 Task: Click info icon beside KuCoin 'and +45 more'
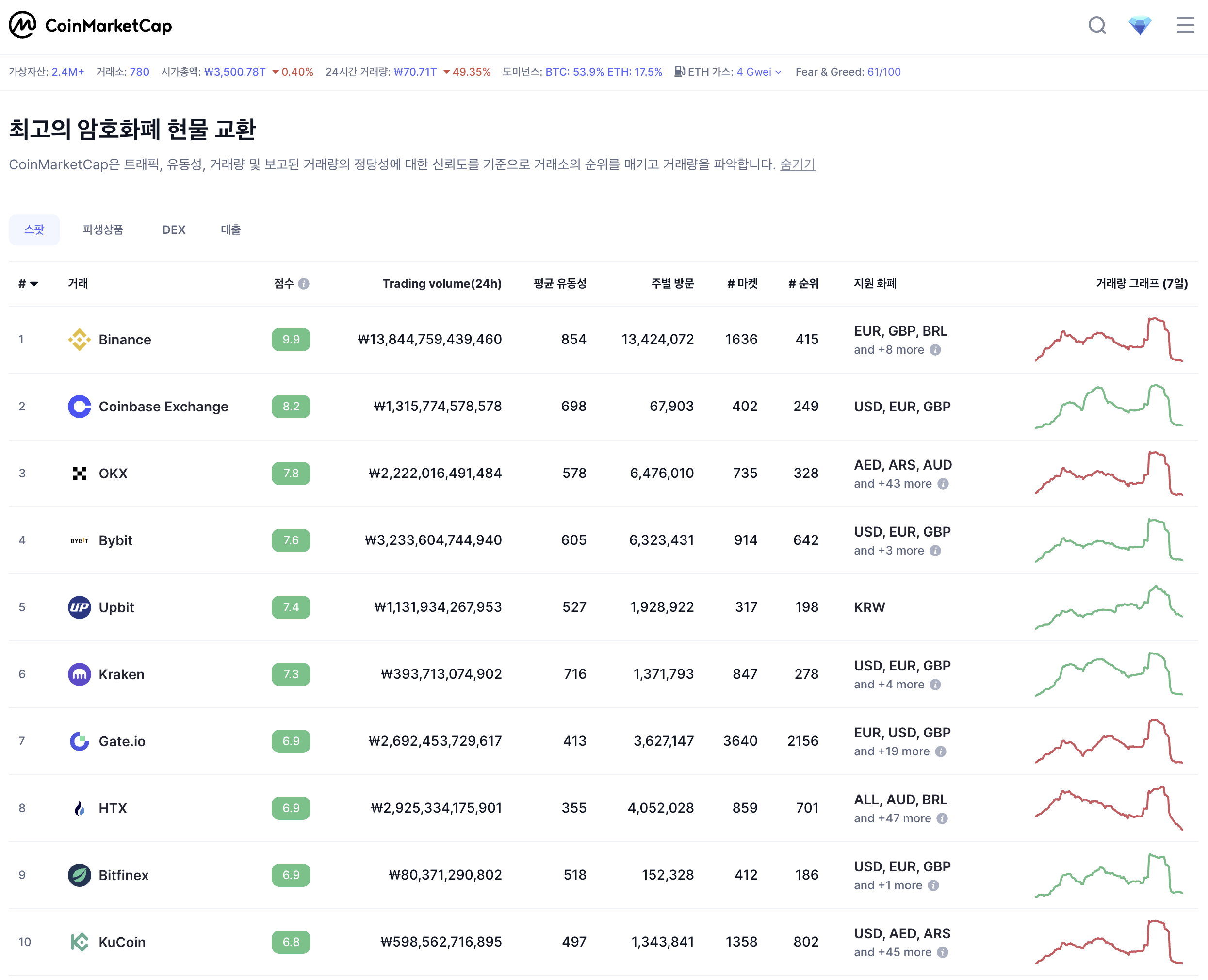click(x=943, y=952)
